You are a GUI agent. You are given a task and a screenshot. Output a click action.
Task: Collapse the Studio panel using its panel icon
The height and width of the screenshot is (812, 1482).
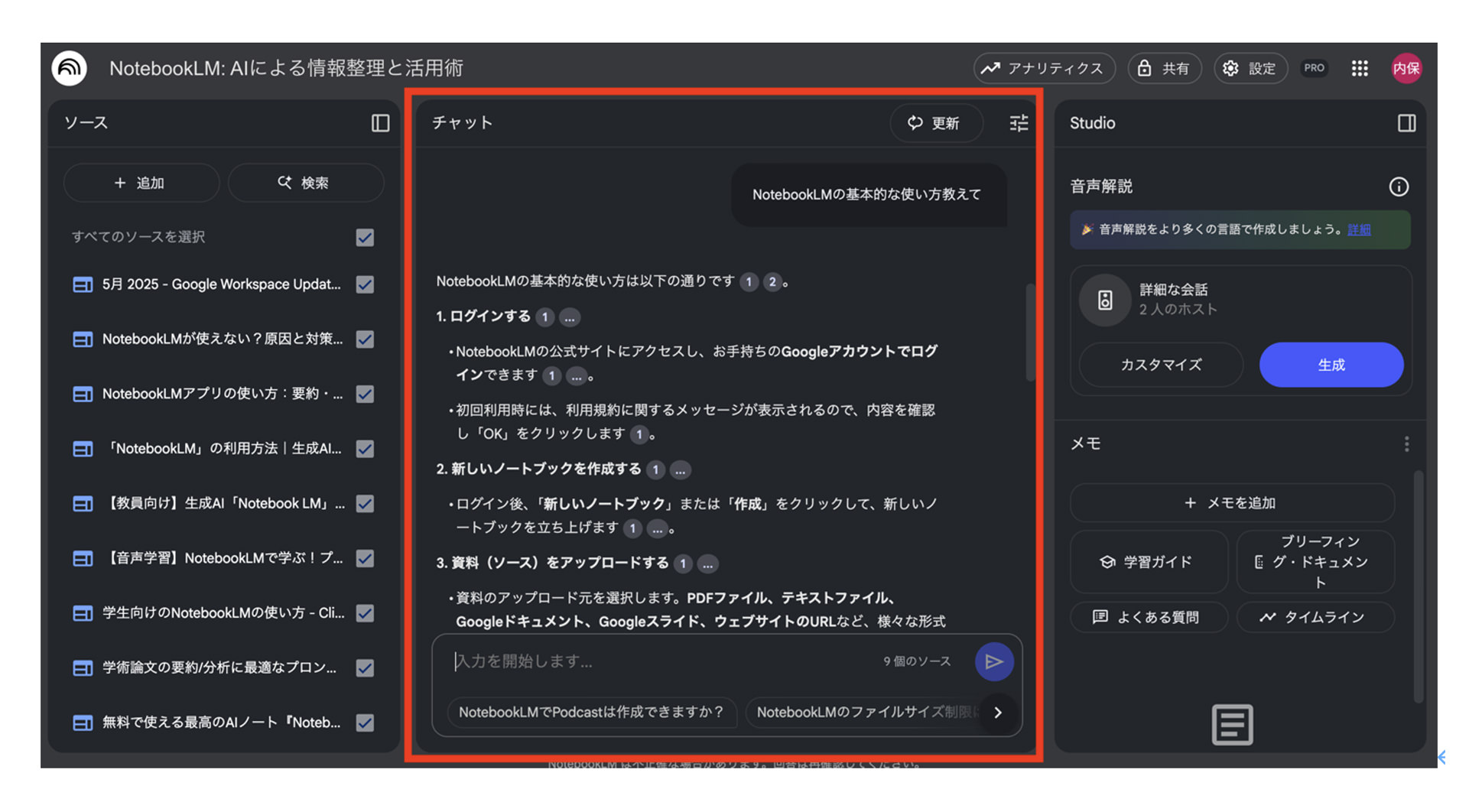(x=1406, y=123)
